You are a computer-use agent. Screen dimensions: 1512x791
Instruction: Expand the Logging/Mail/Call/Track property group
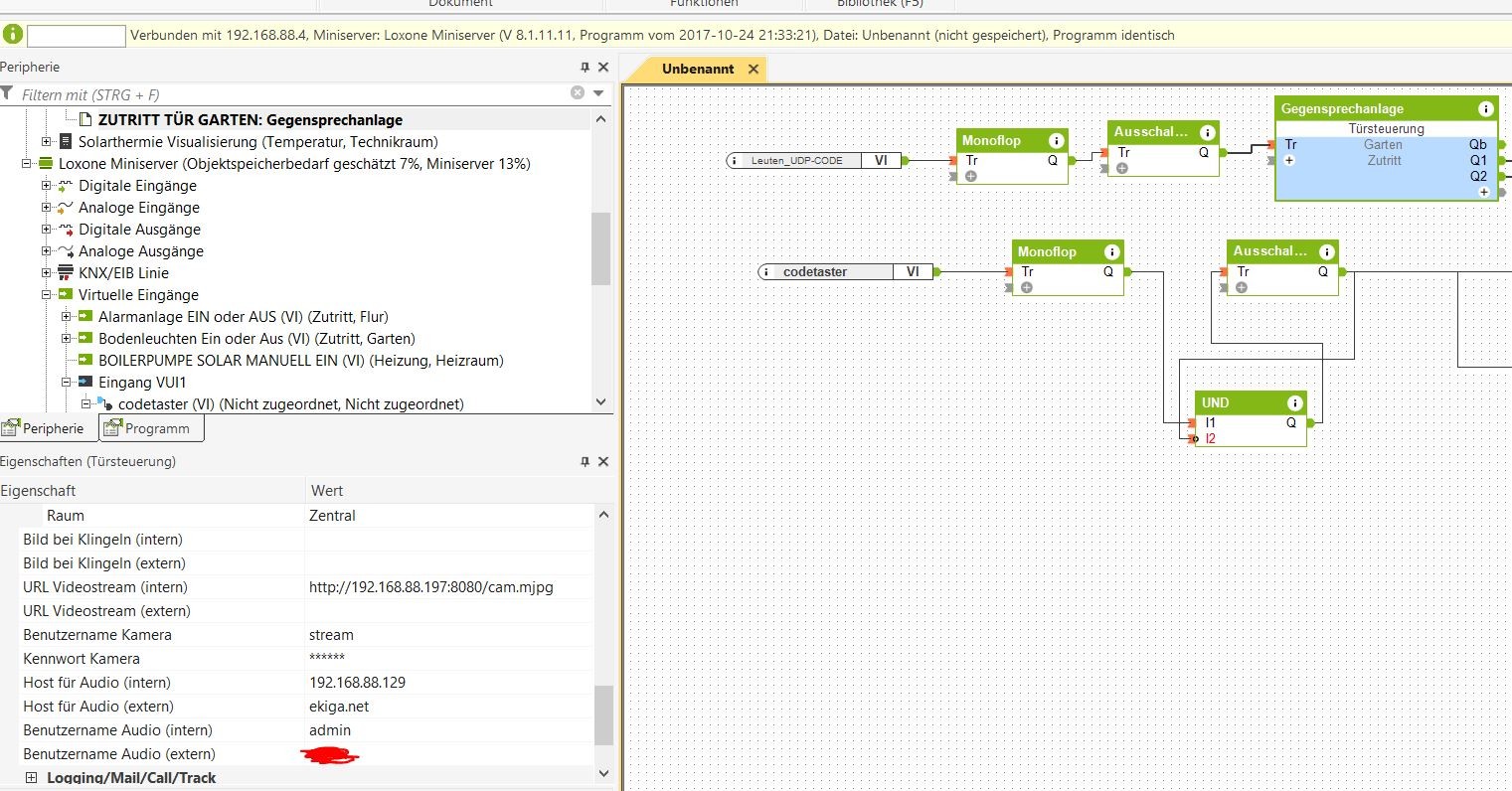point(31,778)
